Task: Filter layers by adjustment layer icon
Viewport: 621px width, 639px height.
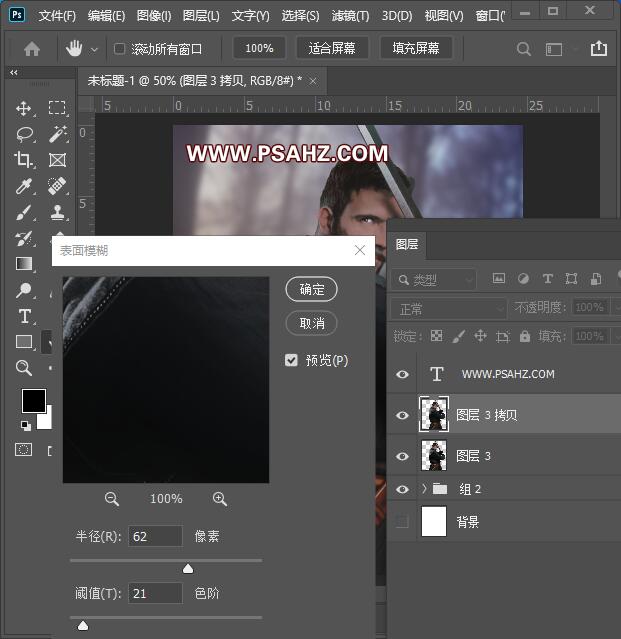Action: point(523,279)
